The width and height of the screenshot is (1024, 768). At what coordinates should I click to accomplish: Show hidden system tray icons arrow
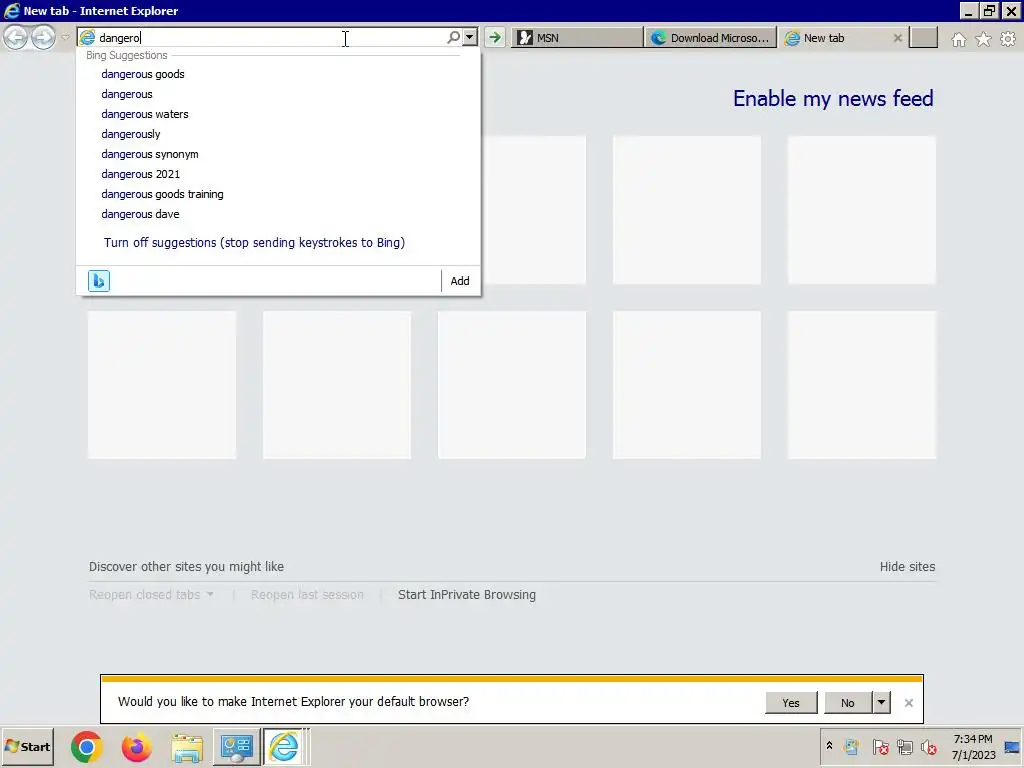(829, 746)
